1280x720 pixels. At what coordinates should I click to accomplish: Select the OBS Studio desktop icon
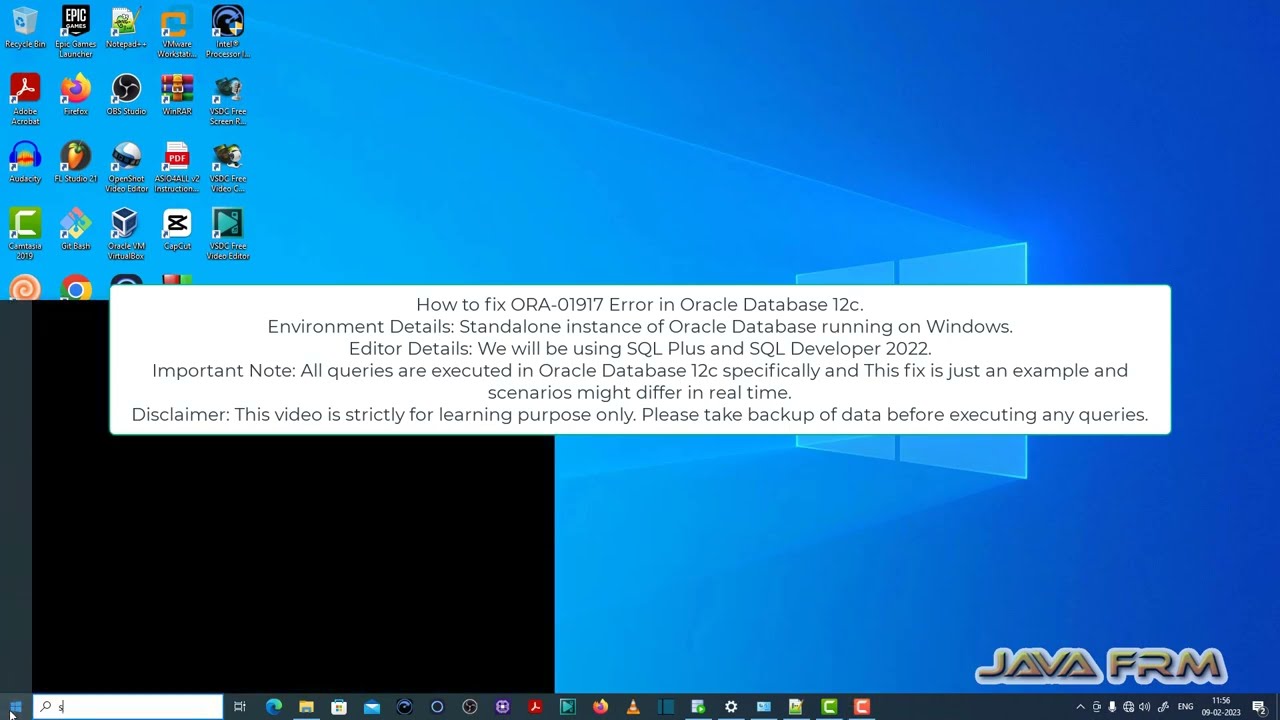click(x=126, y=94)
